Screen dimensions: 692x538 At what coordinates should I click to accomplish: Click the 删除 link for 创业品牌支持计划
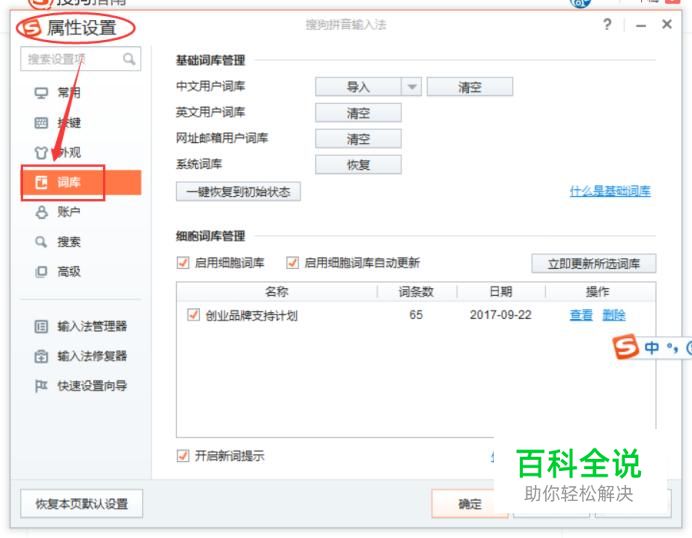pos(614,315)
